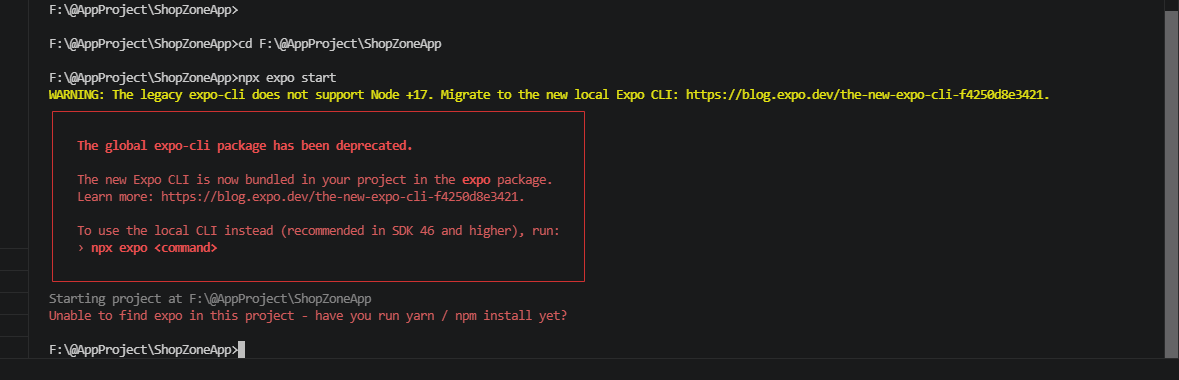Click the 'global expo-cli package has been deprecated' heading
The height and width of the screenshot is (380, 1179).
245,146
